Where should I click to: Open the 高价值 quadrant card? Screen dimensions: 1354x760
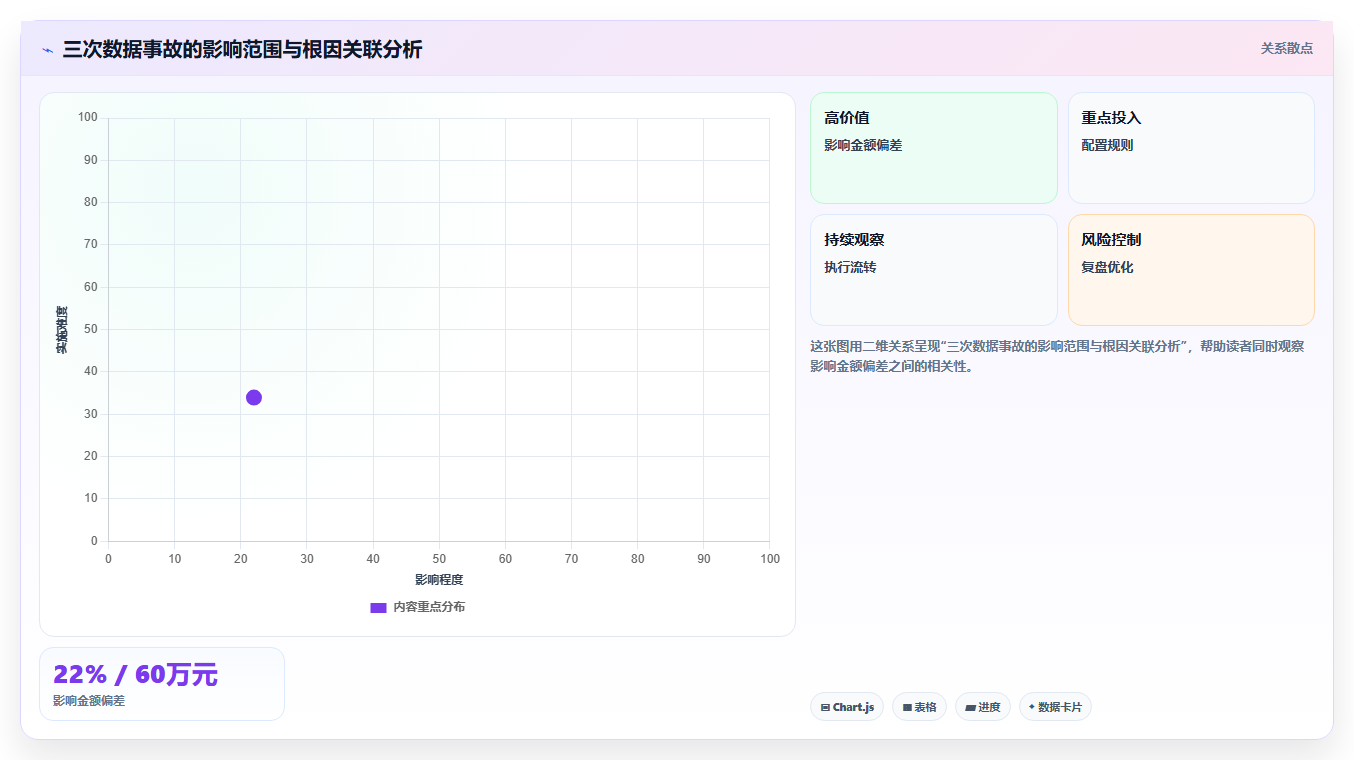pyautogui.click(x=934, y=148)
